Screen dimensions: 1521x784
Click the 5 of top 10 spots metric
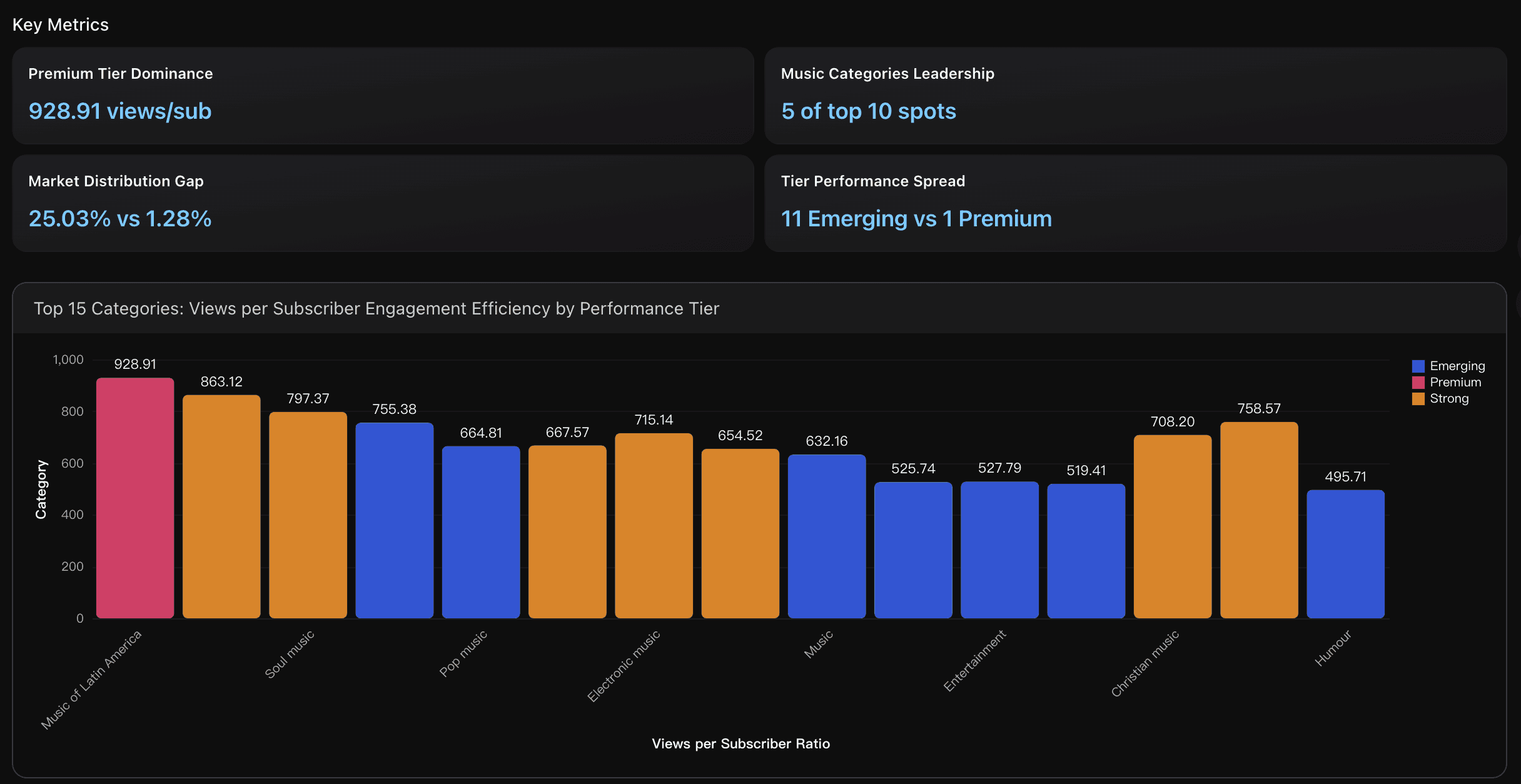pyautogui.click(x=868, y=111)
